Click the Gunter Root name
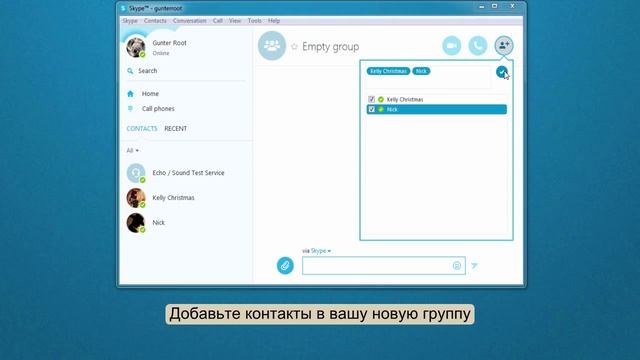 (x=169, y=43)
